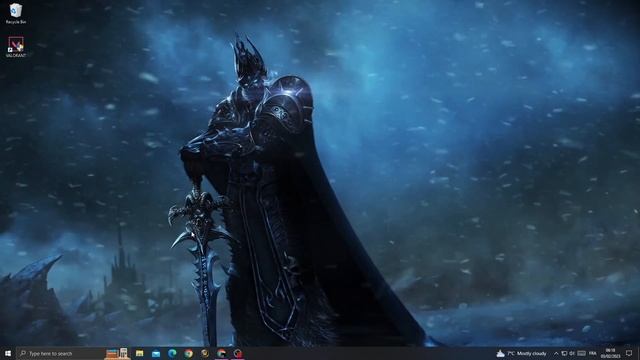
Task: Launch the VALORANT desktop shortcut
Action: coord(16,47)
